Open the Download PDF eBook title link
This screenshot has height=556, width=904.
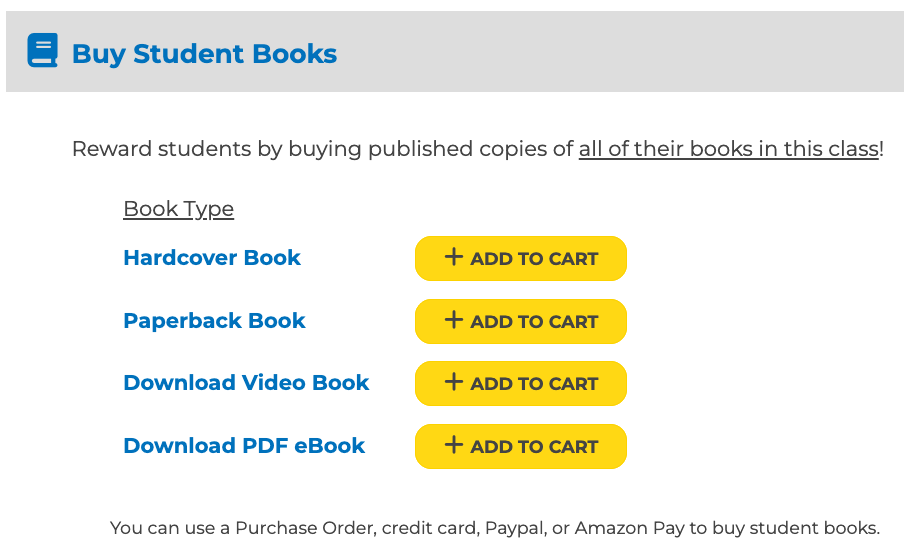click(x=244, y=446)
